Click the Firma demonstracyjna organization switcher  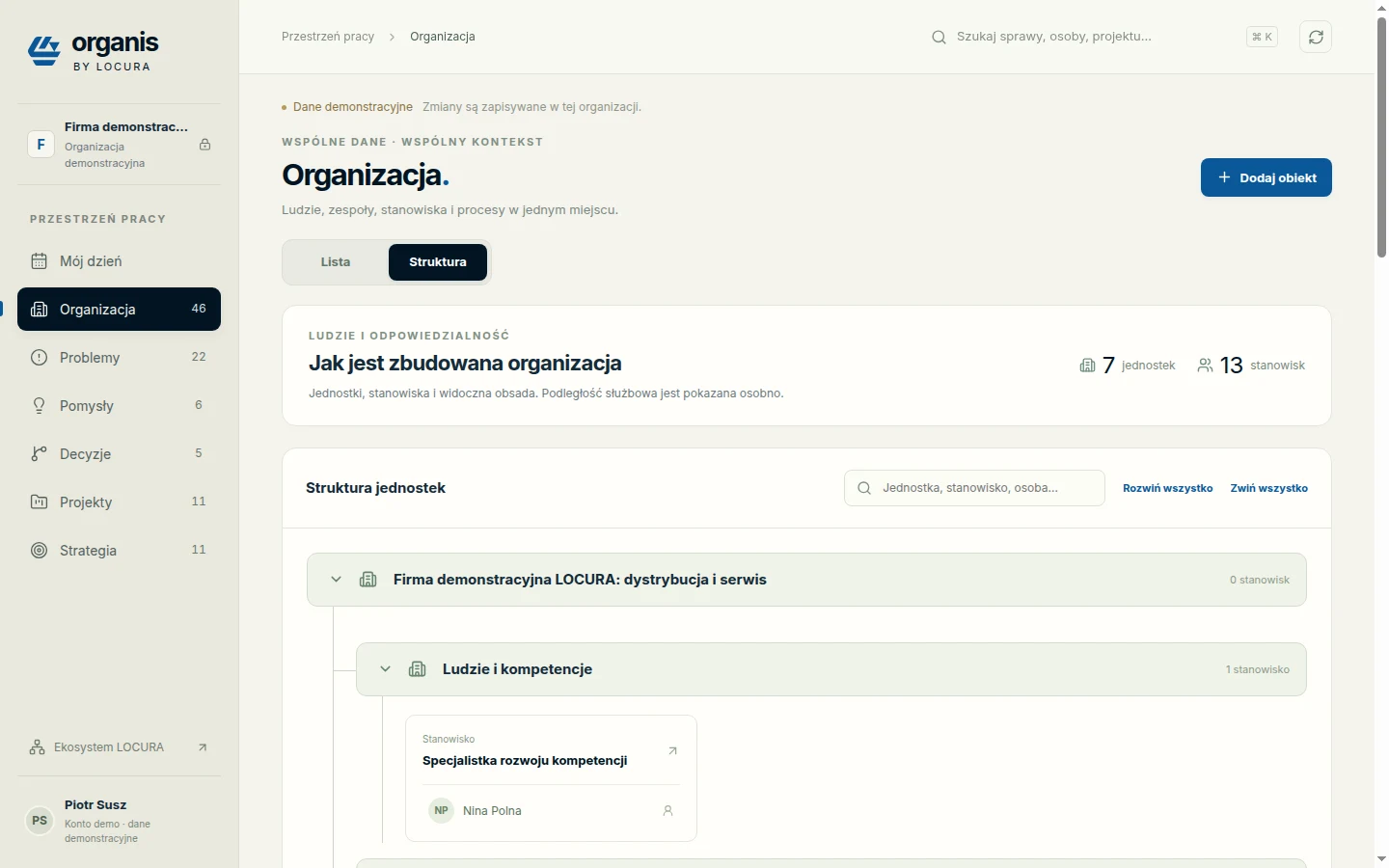tap(119, 145)
